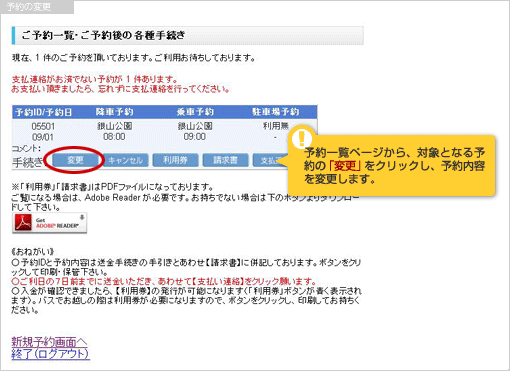Click the 終了(ログアウト) logout link
The height and width of the screenshot is (376, 510).
click(50, 354)
